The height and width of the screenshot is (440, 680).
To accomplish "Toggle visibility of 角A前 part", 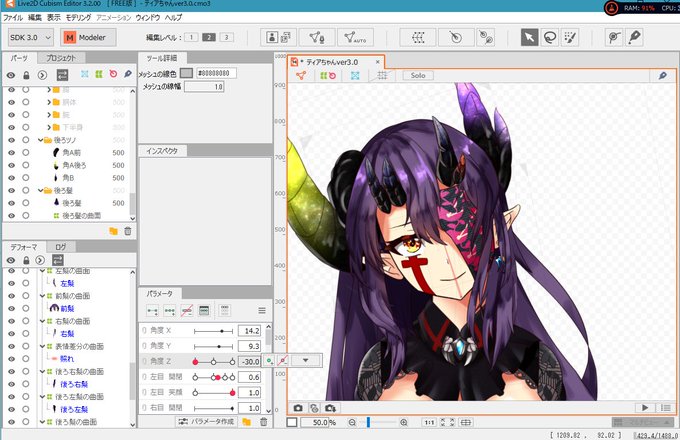I will click(x=11, y=153).
